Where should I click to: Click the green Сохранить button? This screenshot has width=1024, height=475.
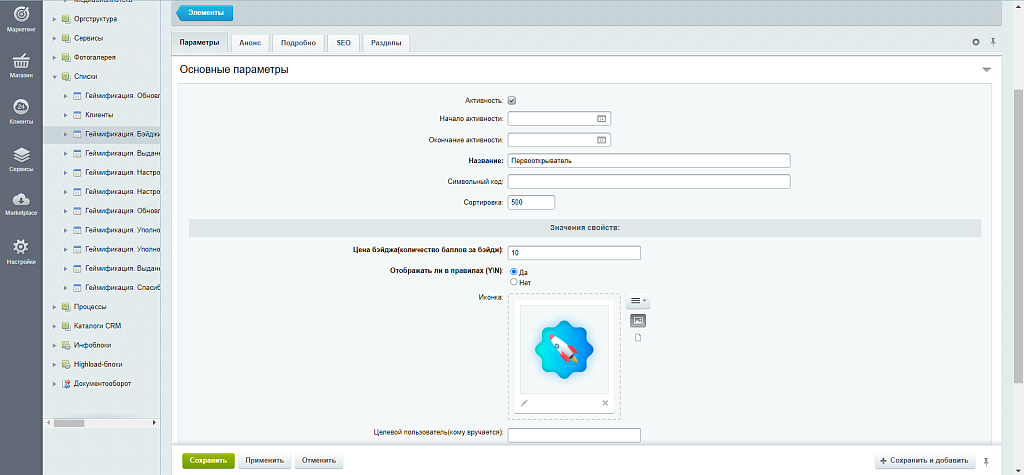click(208, 461)
